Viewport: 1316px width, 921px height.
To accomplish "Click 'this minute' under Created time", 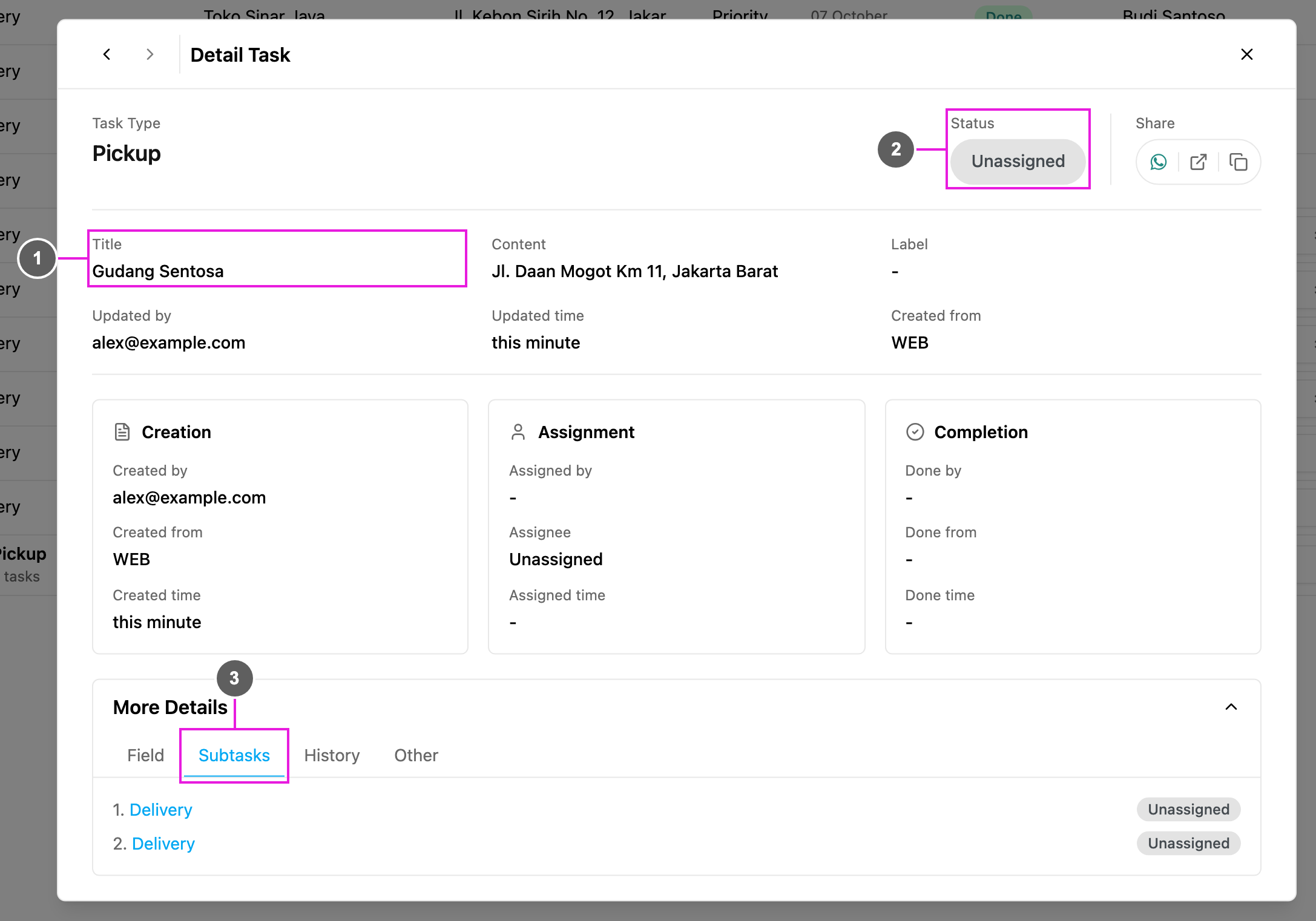I will click(x=157, y=622).
